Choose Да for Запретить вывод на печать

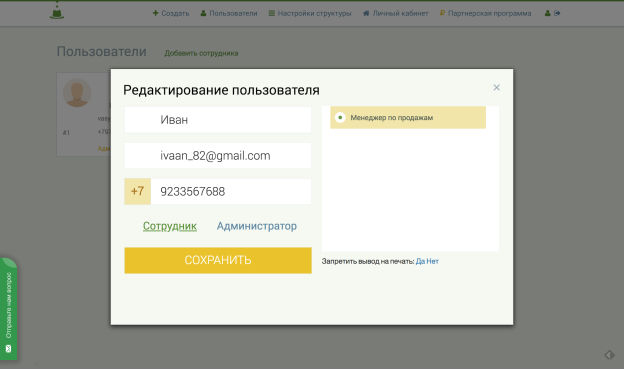point(420,261)
